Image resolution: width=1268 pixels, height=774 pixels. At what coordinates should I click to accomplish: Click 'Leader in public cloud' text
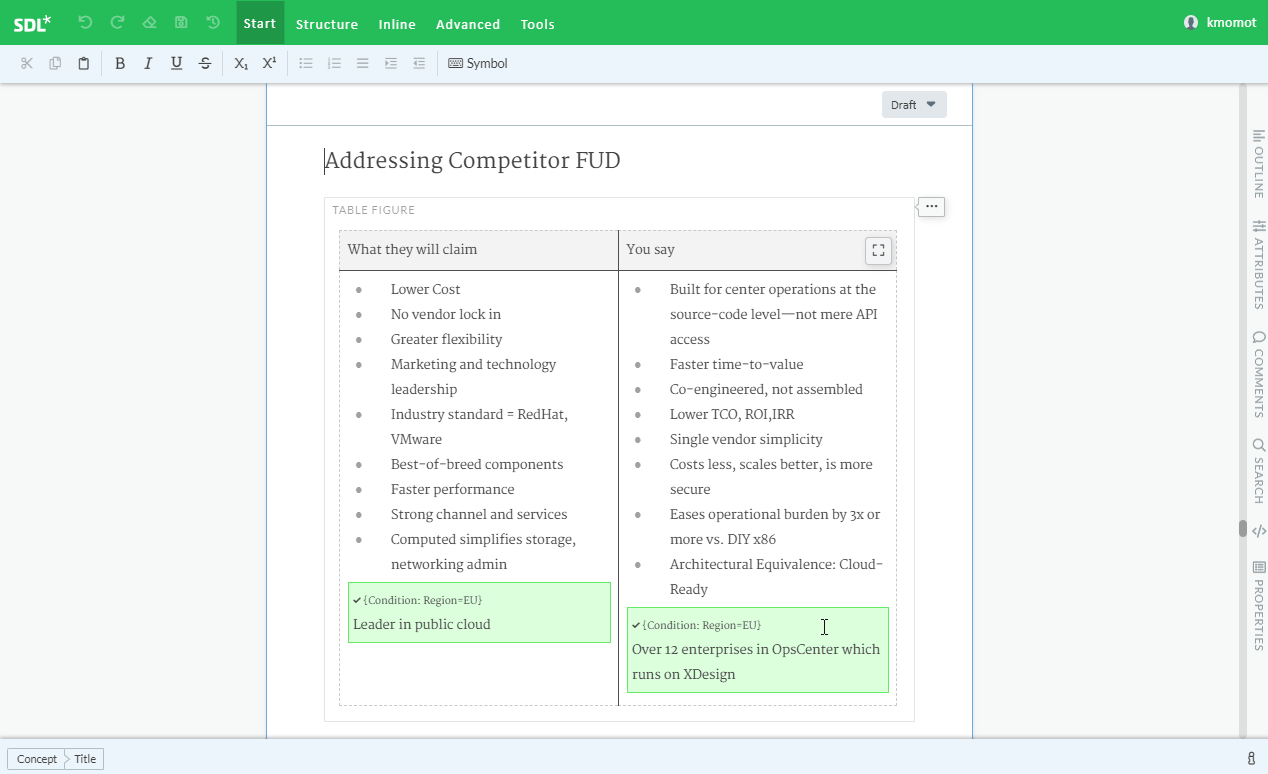422,624
